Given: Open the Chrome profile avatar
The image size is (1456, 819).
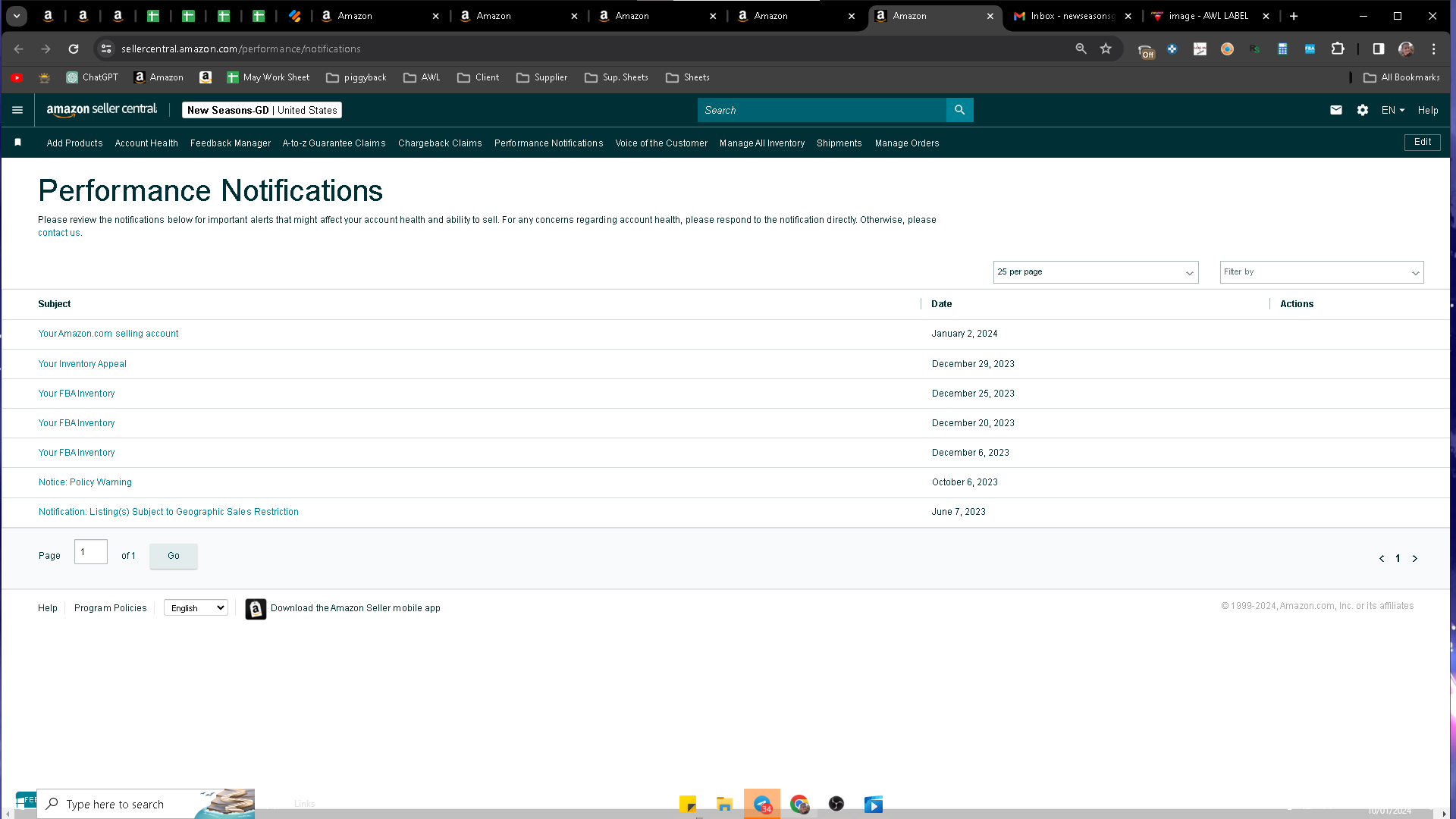Looking at the screenshot, I should point(1406,49).
